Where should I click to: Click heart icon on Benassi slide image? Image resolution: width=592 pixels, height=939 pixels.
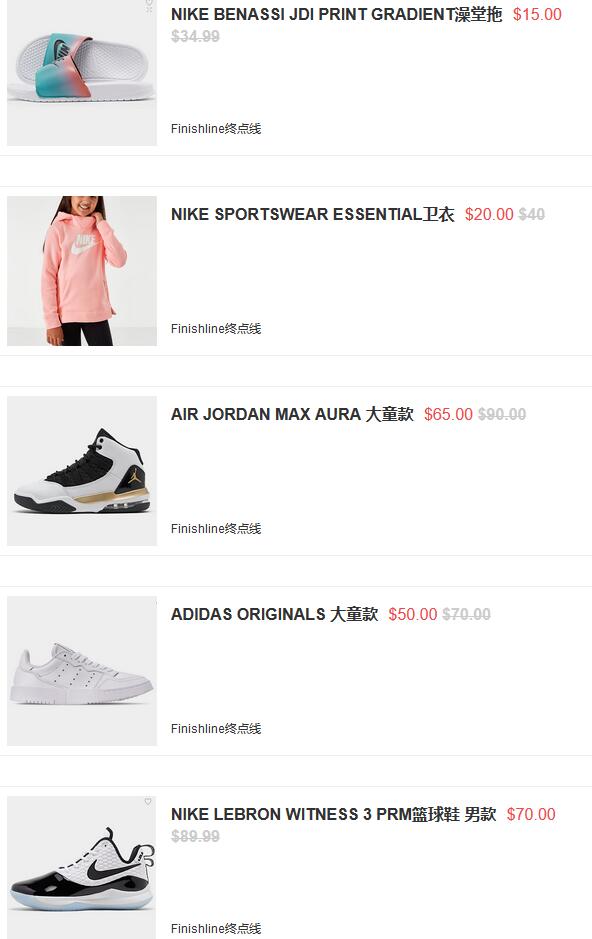(149, 5)
